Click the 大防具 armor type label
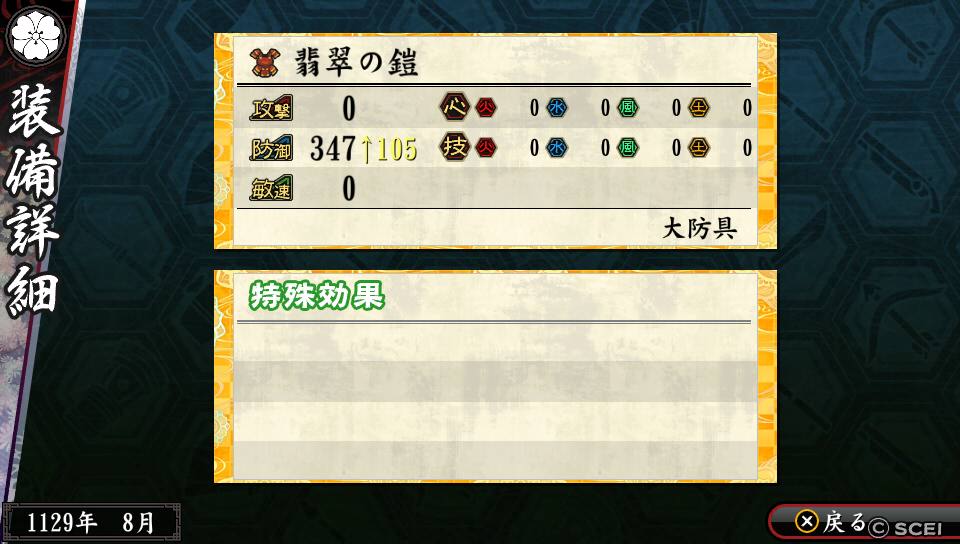 (x=700, y=229)
